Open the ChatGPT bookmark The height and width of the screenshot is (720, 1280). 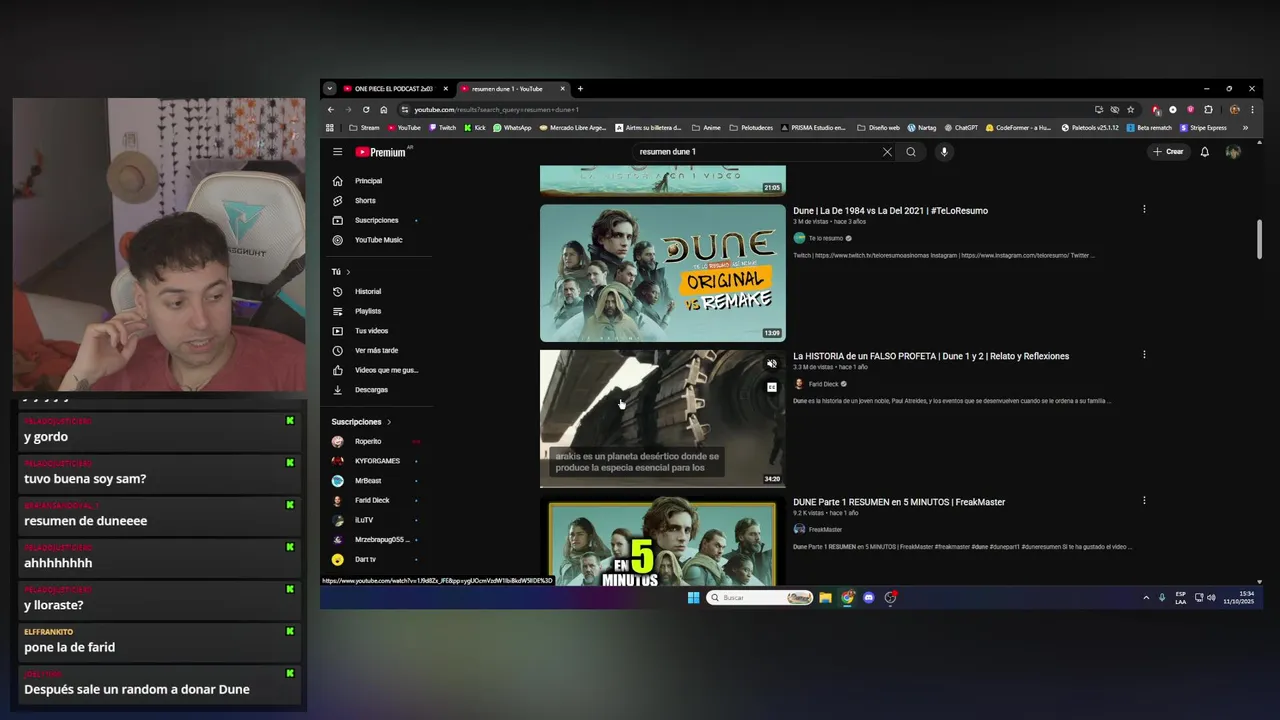tap(961, 128)
